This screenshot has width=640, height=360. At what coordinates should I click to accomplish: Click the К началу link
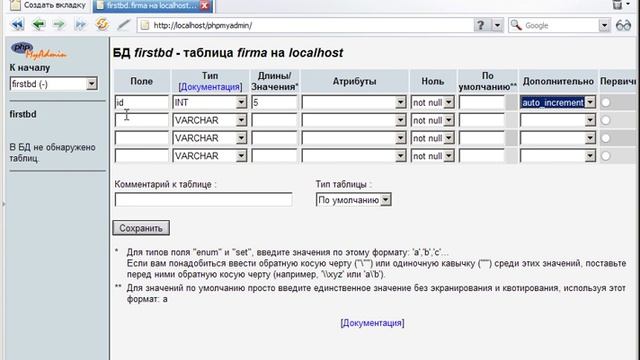pos(30,68)
